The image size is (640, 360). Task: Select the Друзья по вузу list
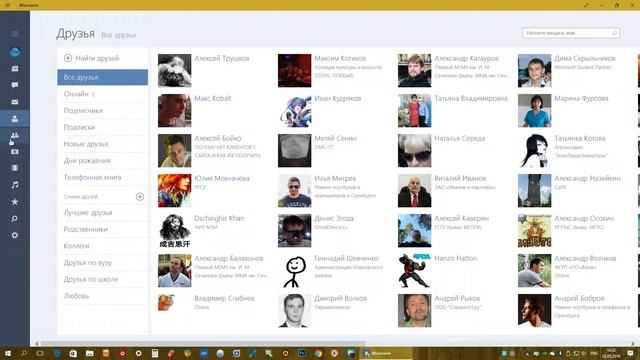[102, 263]
